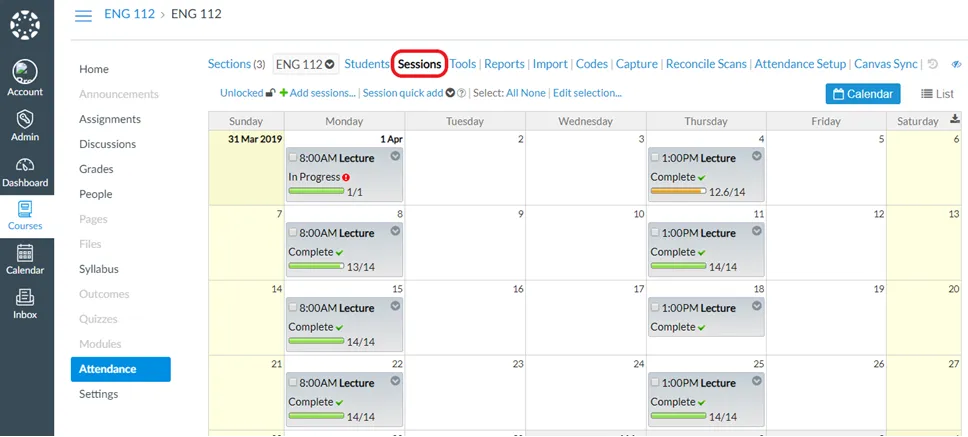
Task: Check the 4 Apr 1:00PM Lecture checkbox
Action: [655, 158]
